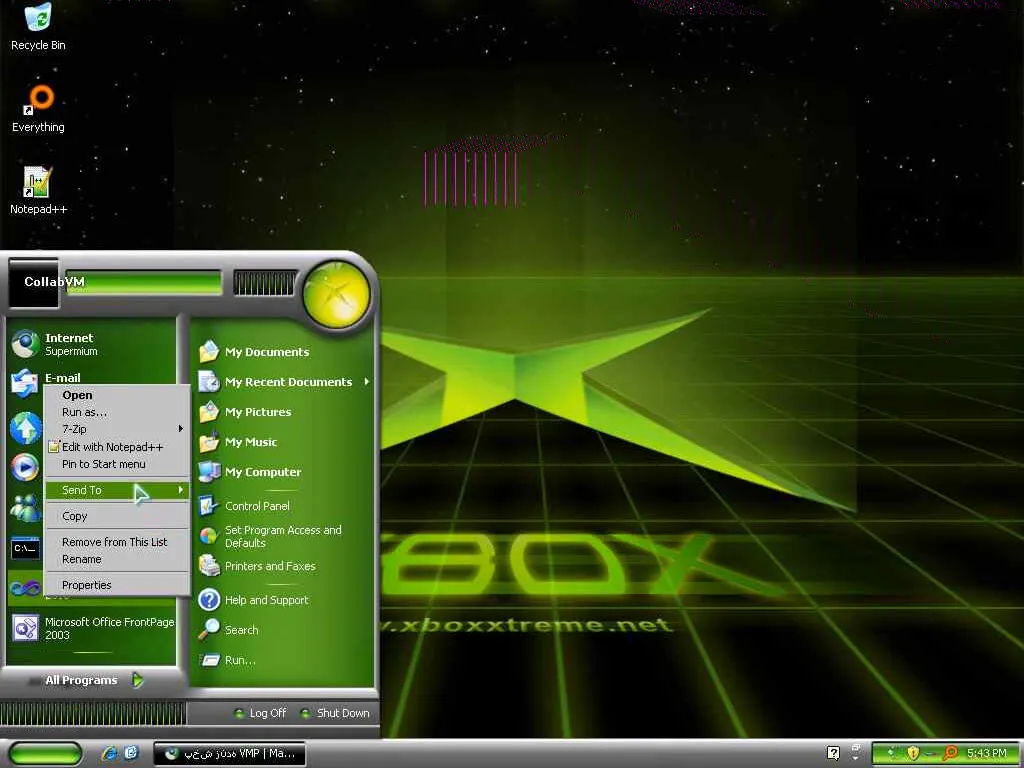Viewport: 1024px width, 768px height.
Task: Open the MSN Messenger people icon
Action: click(25, 507)
